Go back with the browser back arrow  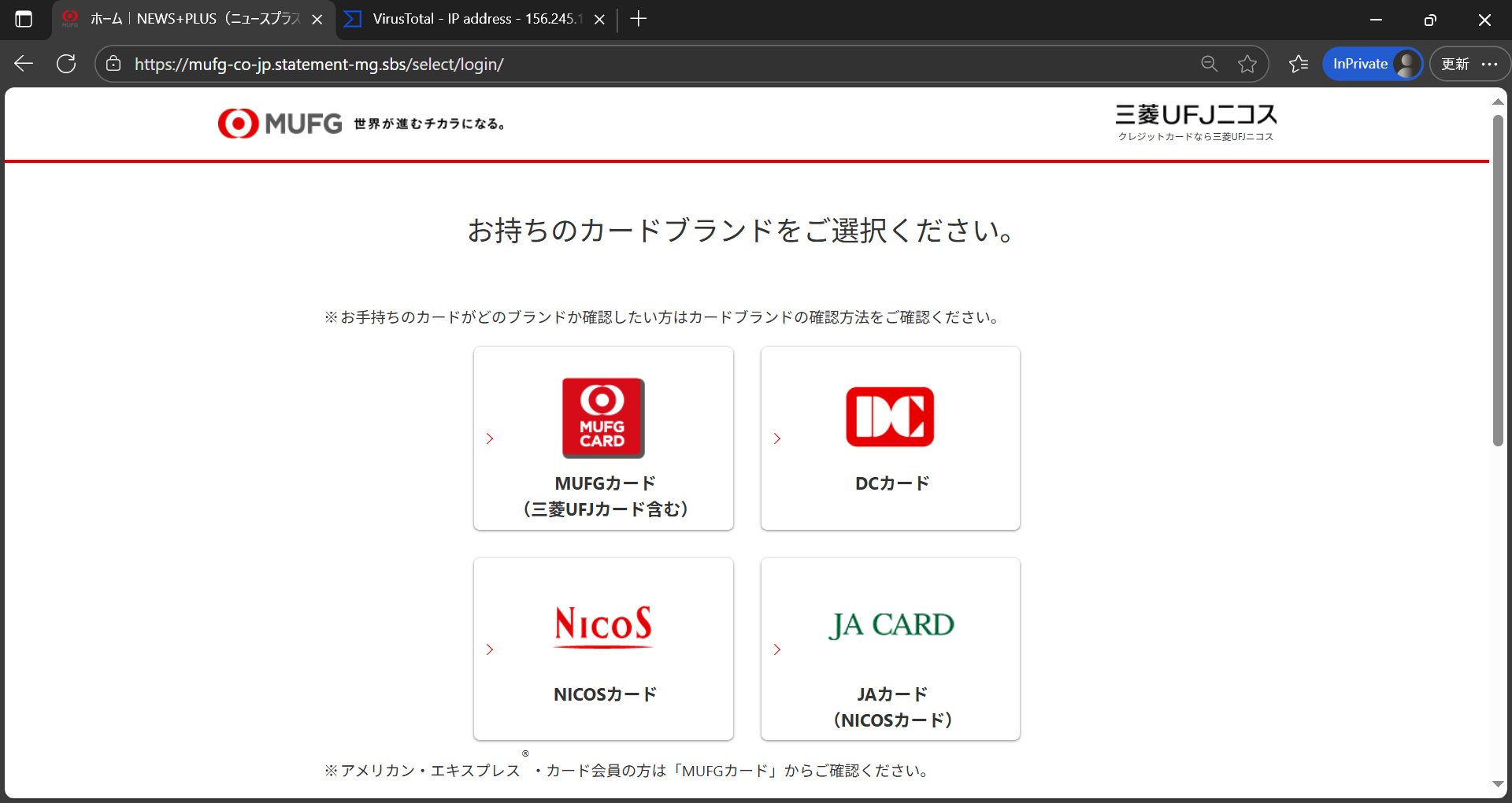tap(24, 64)
